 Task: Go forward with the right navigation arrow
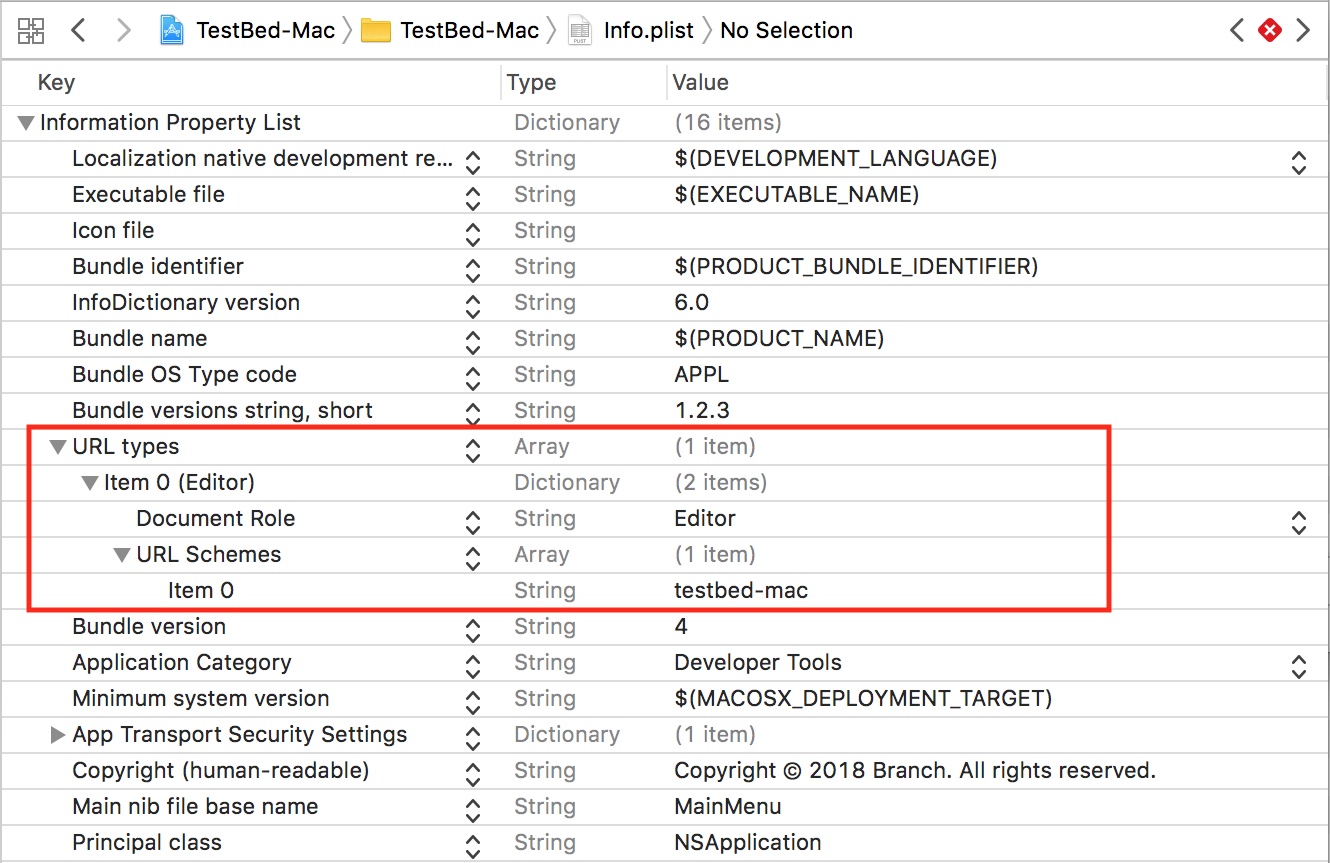[x=124, y=30]
